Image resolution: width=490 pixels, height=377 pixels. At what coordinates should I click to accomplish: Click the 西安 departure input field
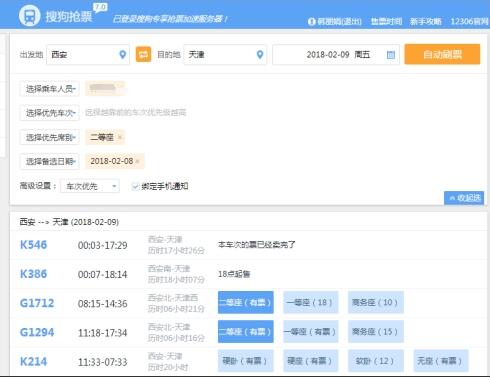(x=88, y=54)
